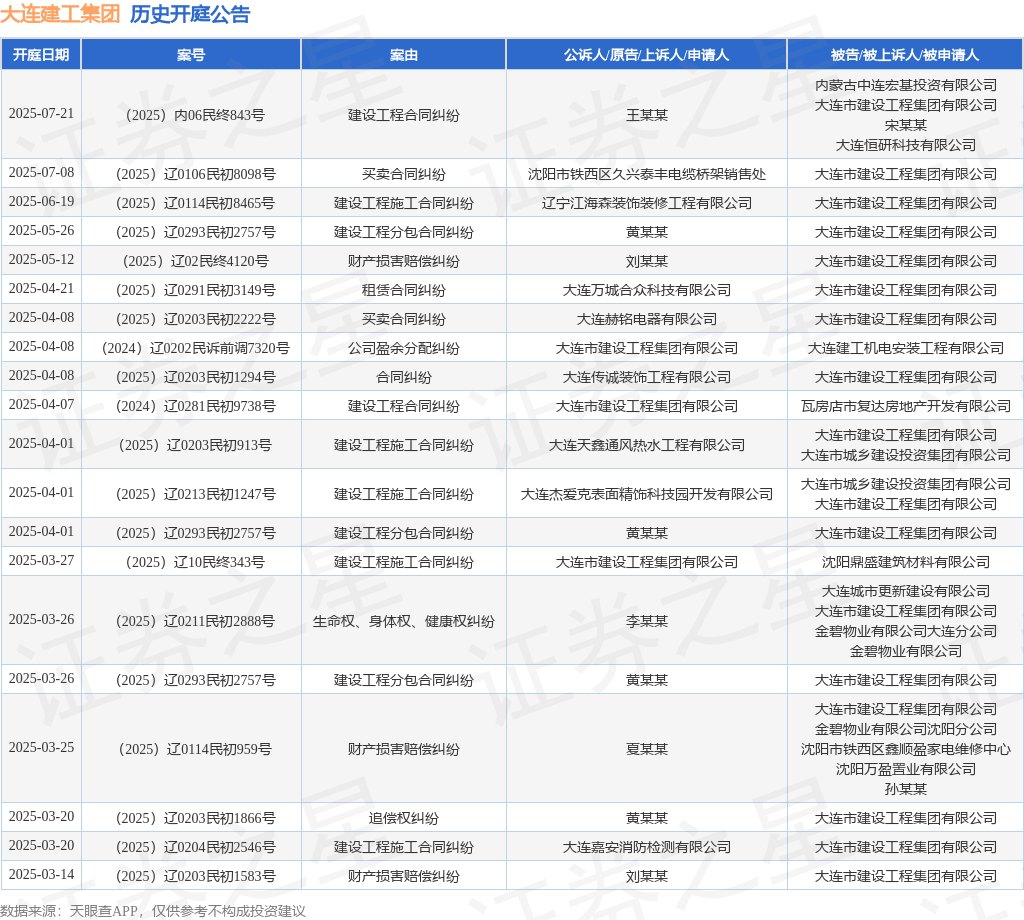Image resolution: width=1024 pixels, height=920 pixels.
Task: Click the 大连建工集团 title text
Action: [x=60, y=14]
